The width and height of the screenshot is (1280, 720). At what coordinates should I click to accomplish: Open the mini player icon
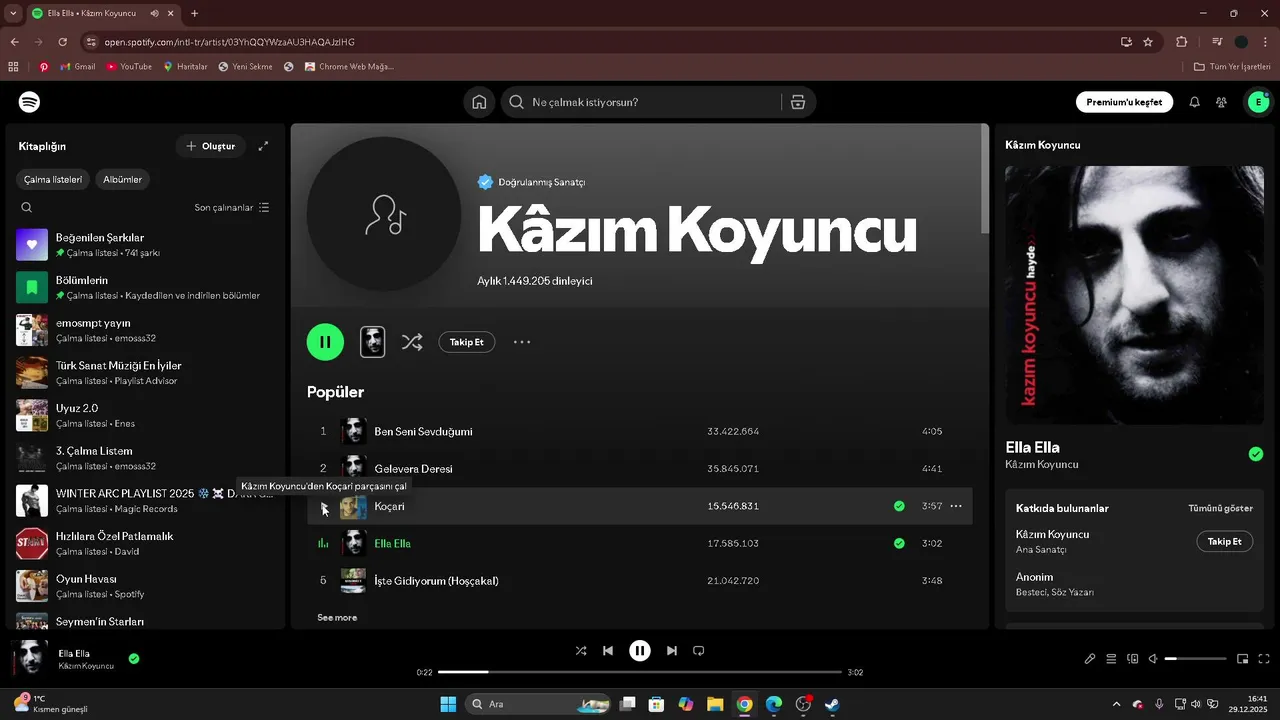[x=1243, y=659]
